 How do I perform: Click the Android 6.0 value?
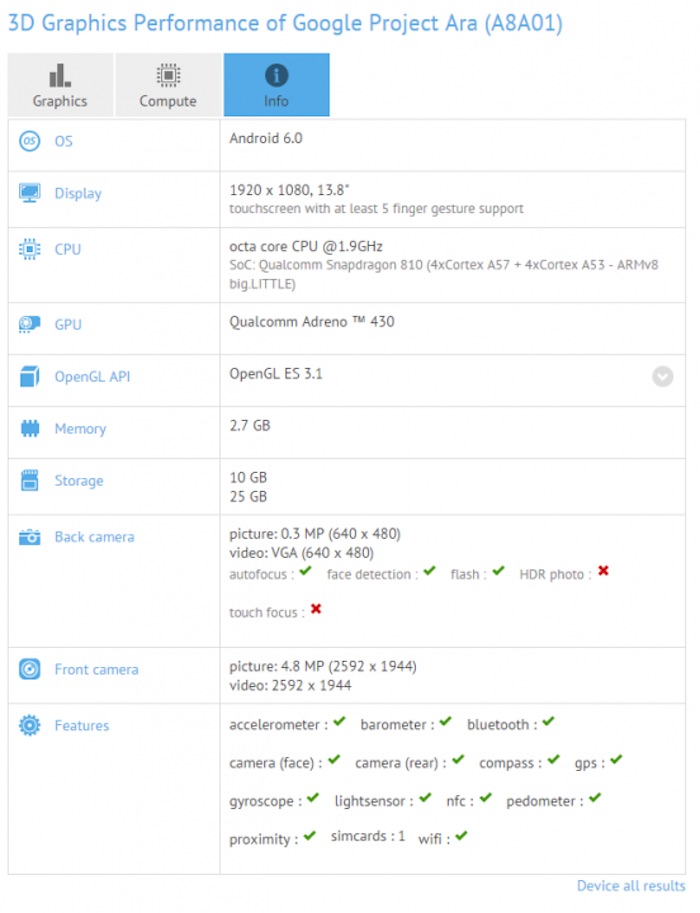pos(266,138)
